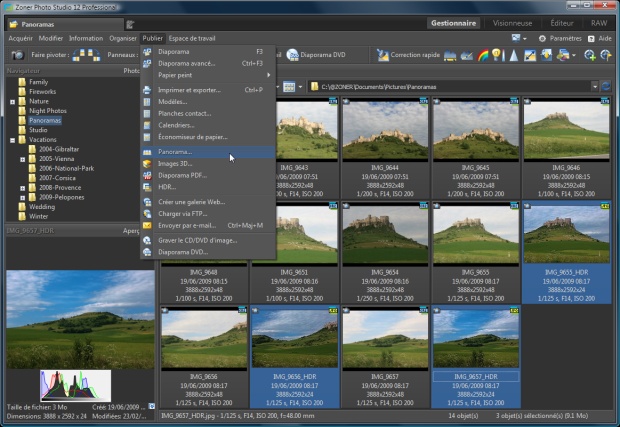This screenshot has height=427, width=620.
Task: Click the light bulb exposure icon
Action: (x=498, y=55)
